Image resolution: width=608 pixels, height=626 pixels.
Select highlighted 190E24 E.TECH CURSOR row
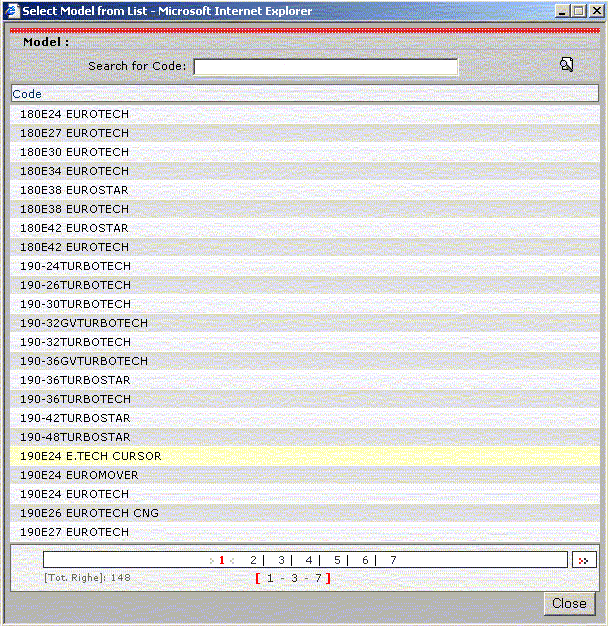coord(305,456)
